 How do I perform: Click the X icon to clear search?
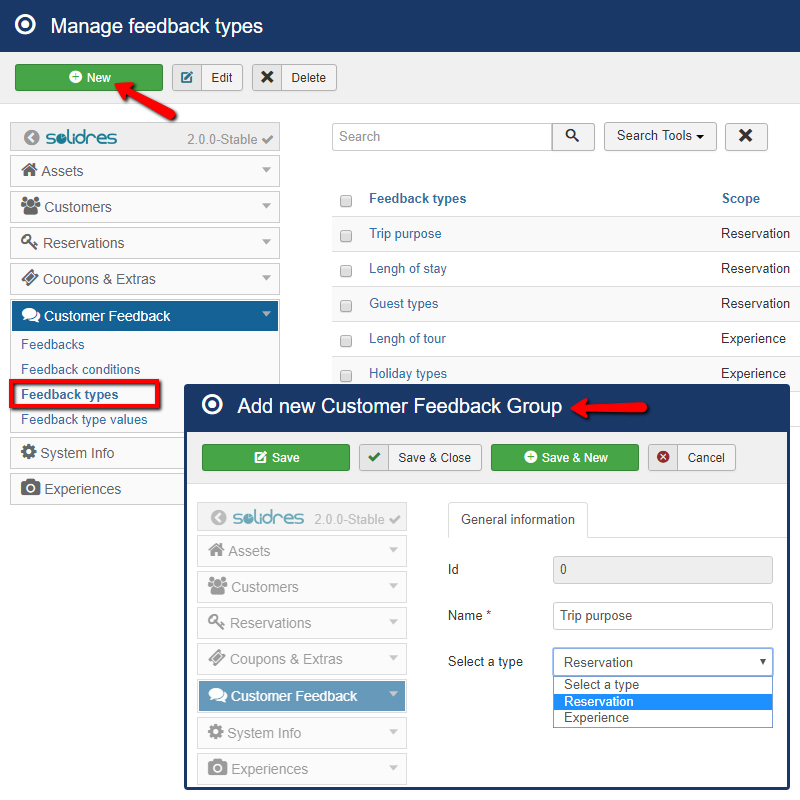point(746,136)
